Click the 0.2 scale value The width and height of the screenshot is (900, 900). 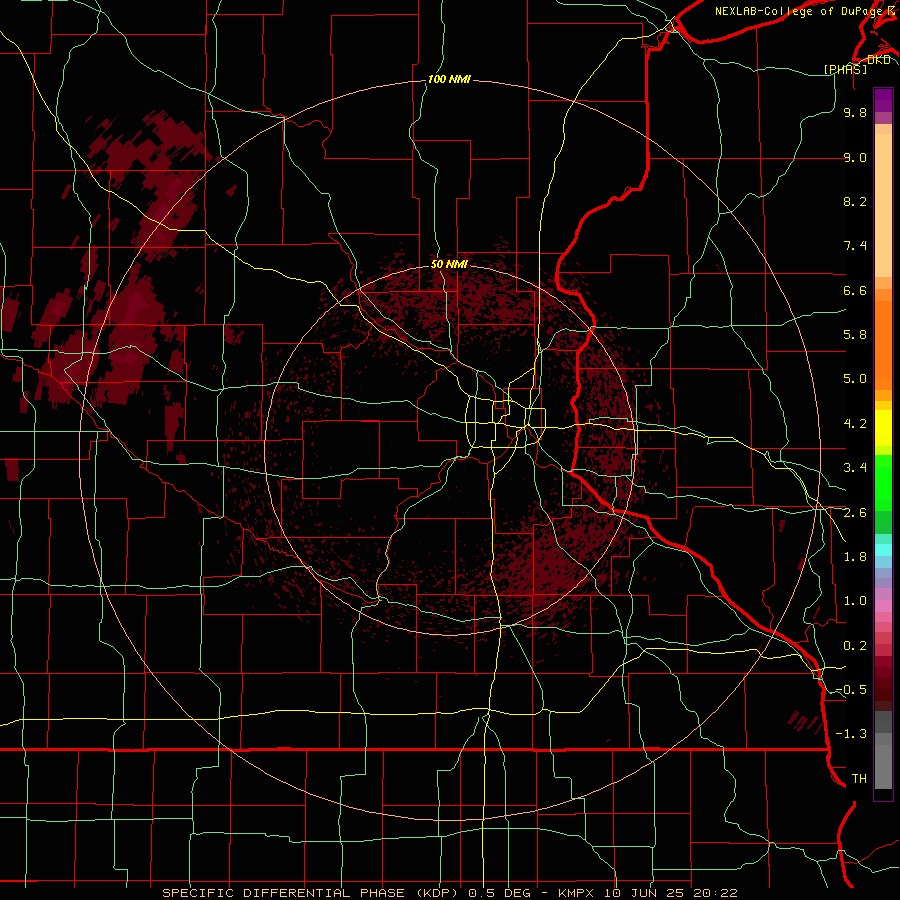click(x=855, y=646)
